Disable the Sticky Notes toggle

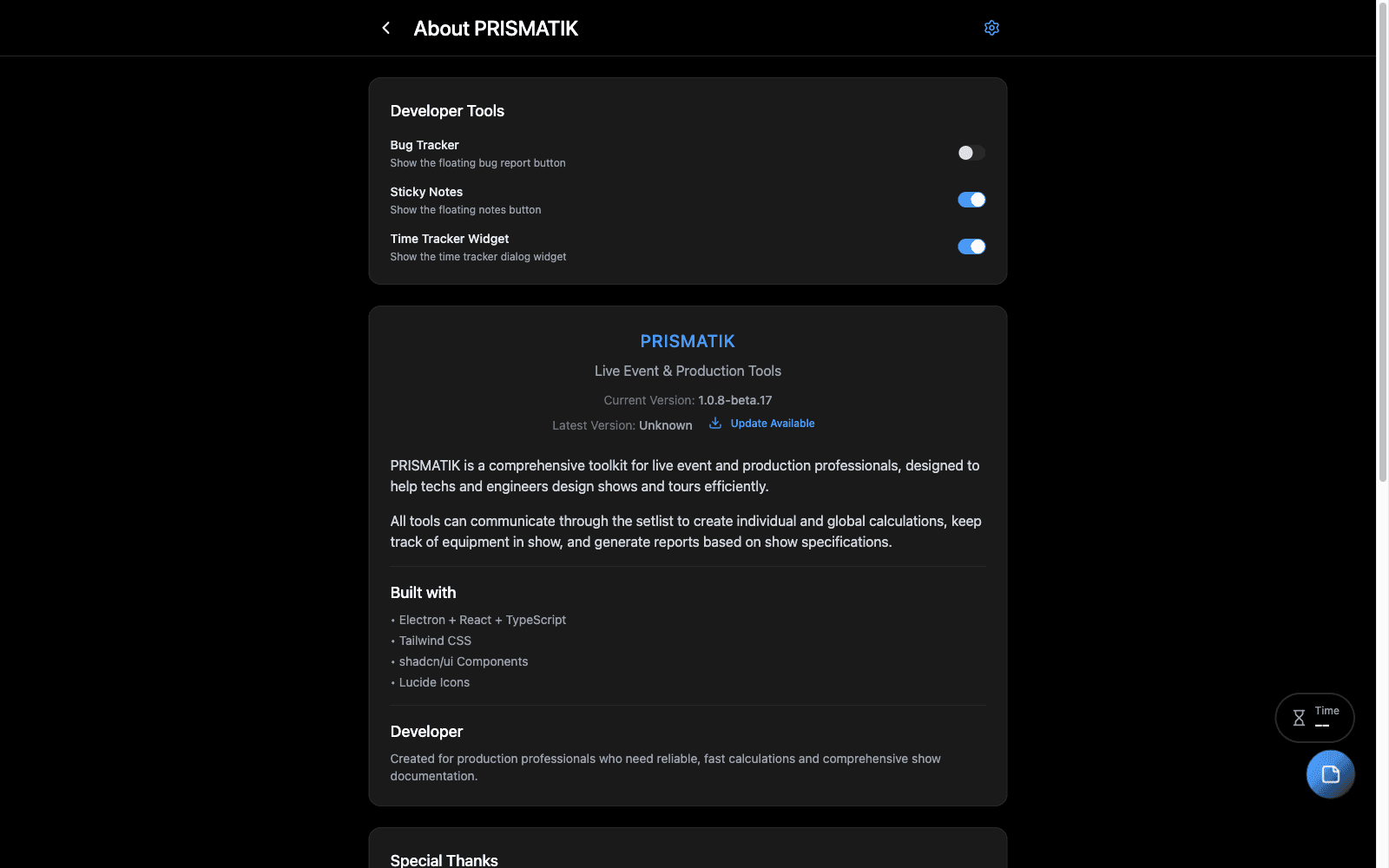point(971,200)
